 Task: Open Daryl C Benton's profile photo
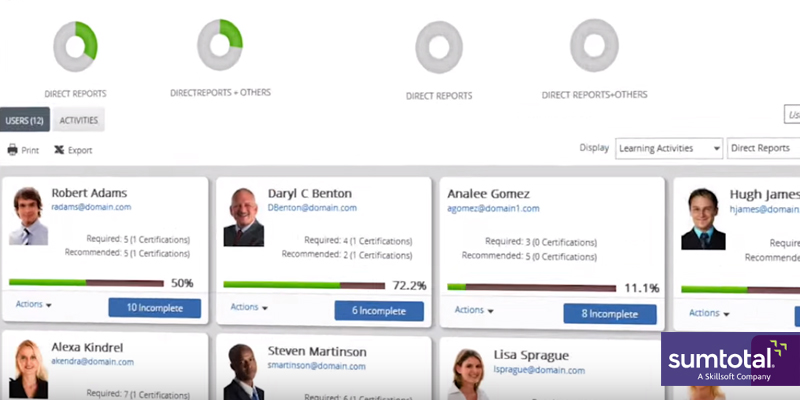[244, 217]
